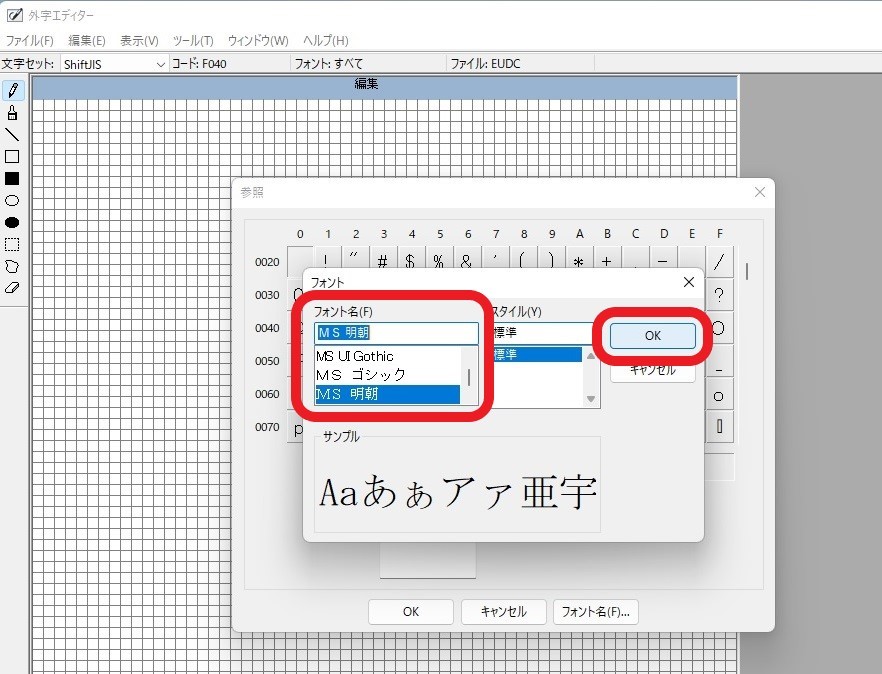Click the スタイル text field
This screenshot has height=674, width=882.
(542, 332)
